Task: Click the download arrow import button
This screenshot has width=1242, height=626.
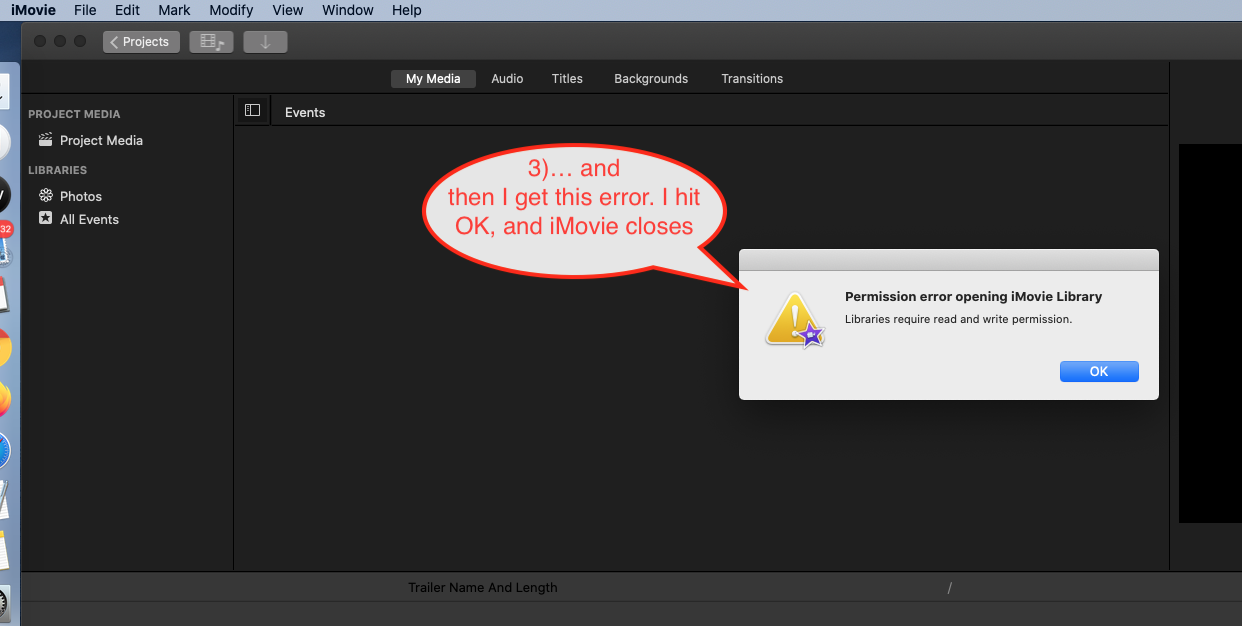Action: 265,42
